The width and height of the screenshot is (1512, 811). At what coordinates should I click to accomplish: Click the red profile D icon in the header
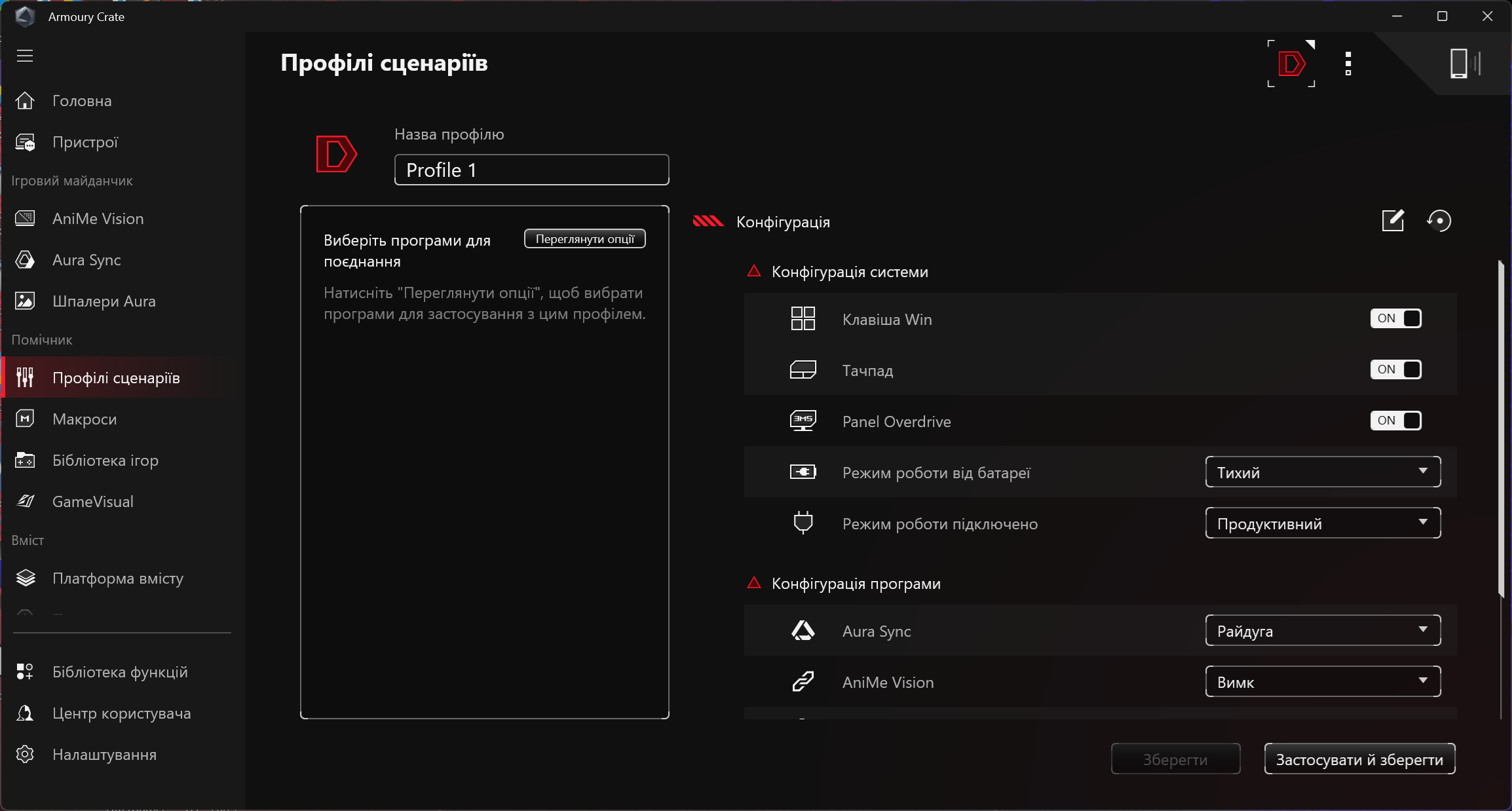click(1291, 64)
